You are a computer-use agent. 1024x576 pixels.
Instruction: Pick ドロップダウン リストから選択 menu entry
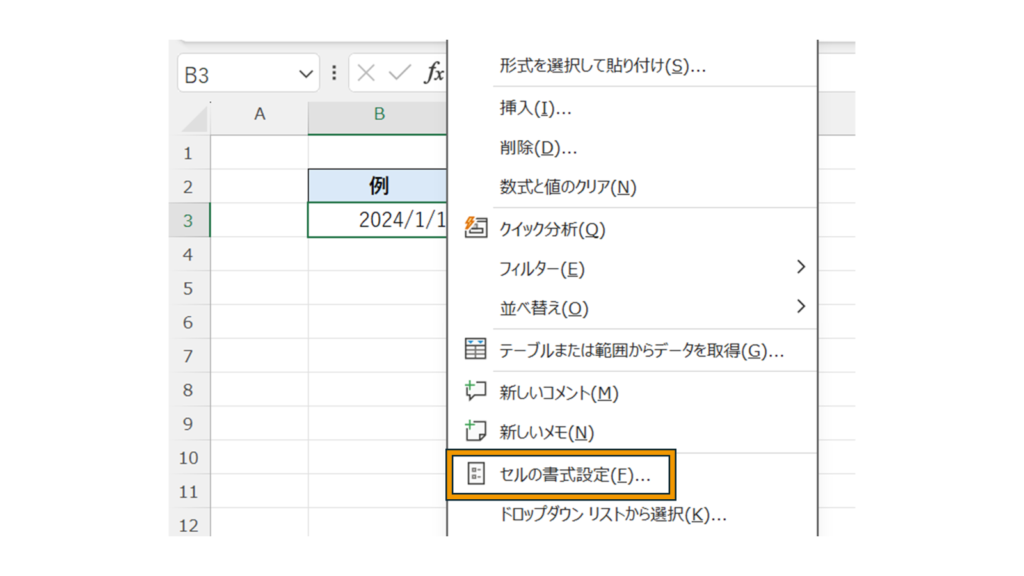612,515
